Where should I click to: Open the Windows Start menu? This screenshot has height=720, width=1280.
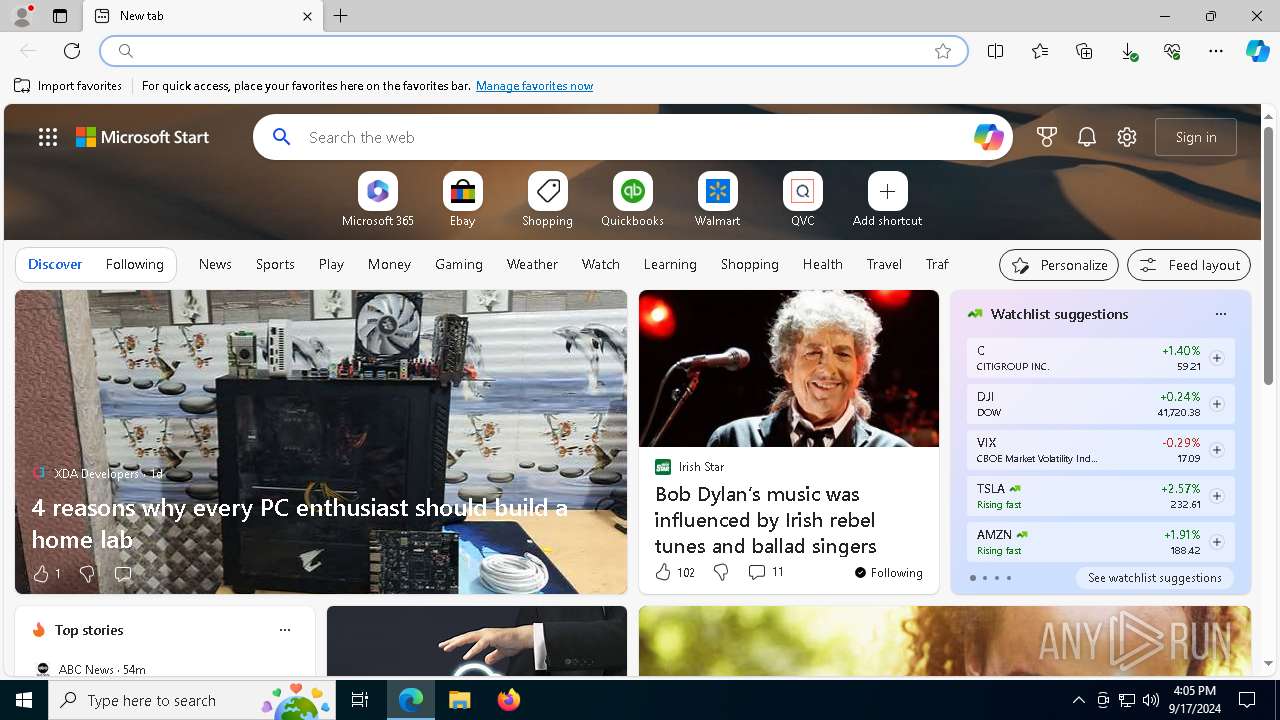(x=24, y=700)
